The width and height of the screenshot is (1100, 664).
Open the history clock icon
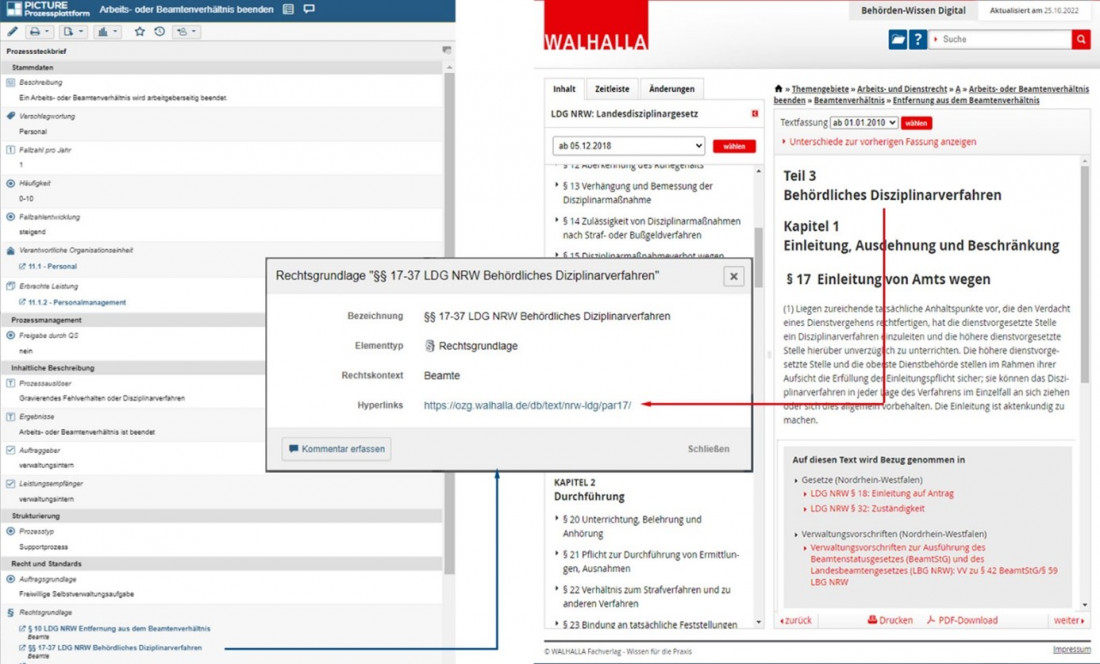(159, 32)
